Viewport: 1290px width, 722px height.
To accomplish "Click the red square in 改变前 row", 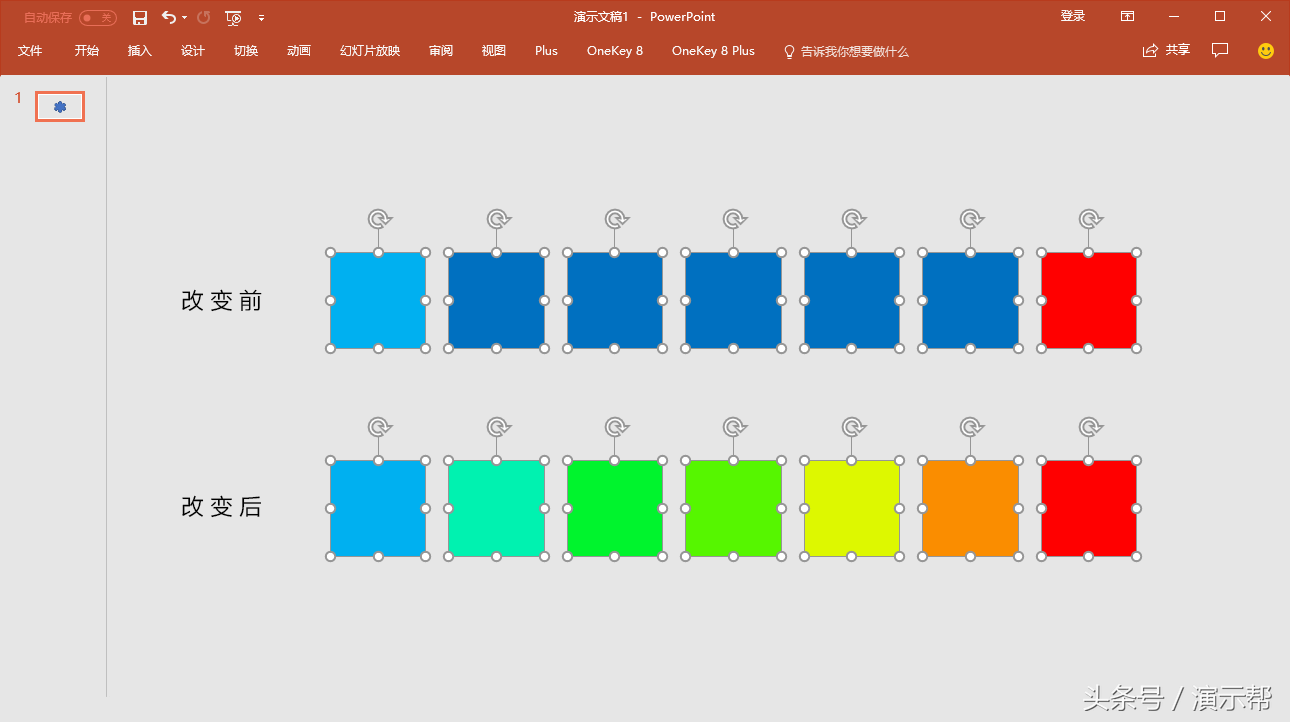I will (x=1089, y=300).
